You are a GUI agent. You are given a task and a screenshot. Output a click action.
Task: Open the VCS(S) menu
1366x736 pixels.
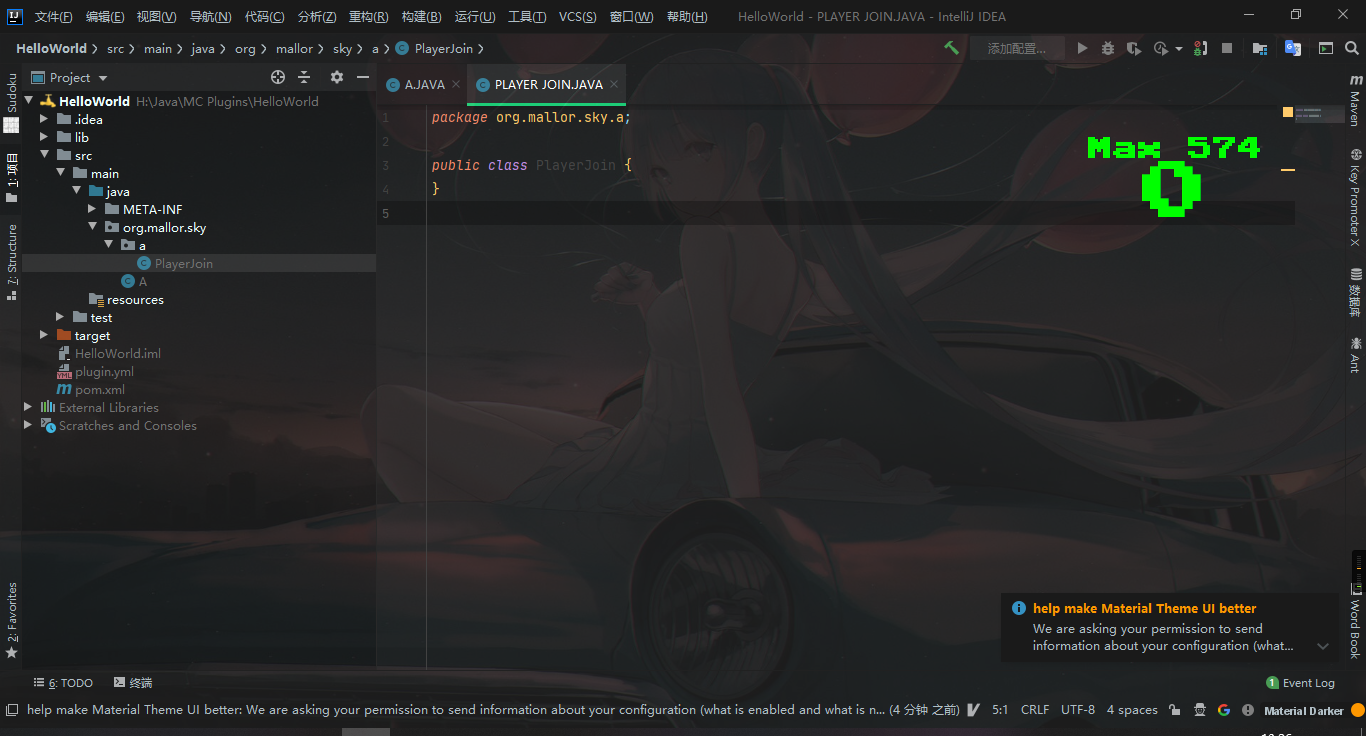[x=577, y=17]
